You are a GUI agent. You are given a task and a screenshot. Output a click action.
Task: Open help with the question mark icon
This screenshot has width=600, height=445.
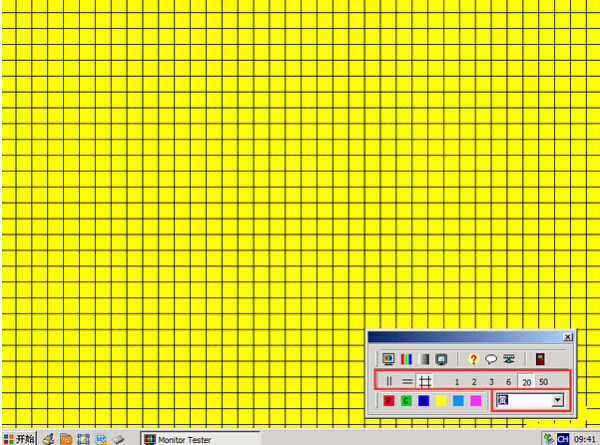pyautogui.click(x=473, y=359)
